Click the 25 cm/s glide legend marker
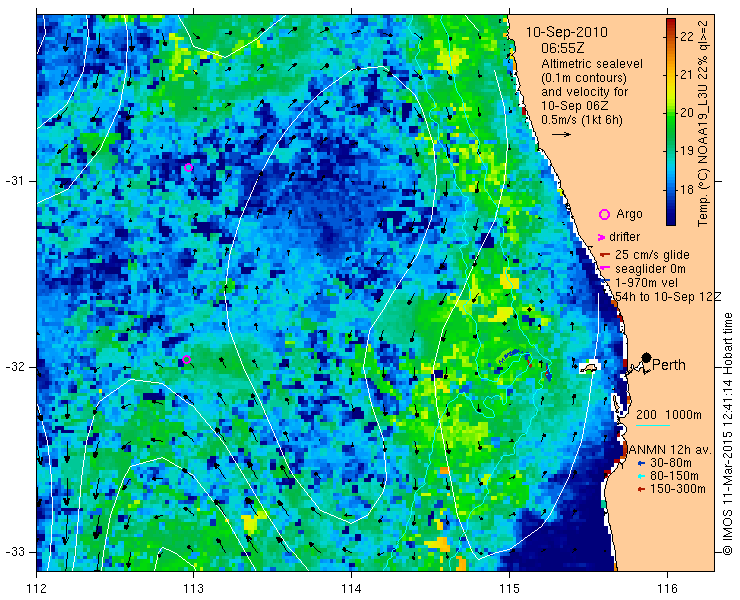Screen dimensions: 740x600 [605, 255]
